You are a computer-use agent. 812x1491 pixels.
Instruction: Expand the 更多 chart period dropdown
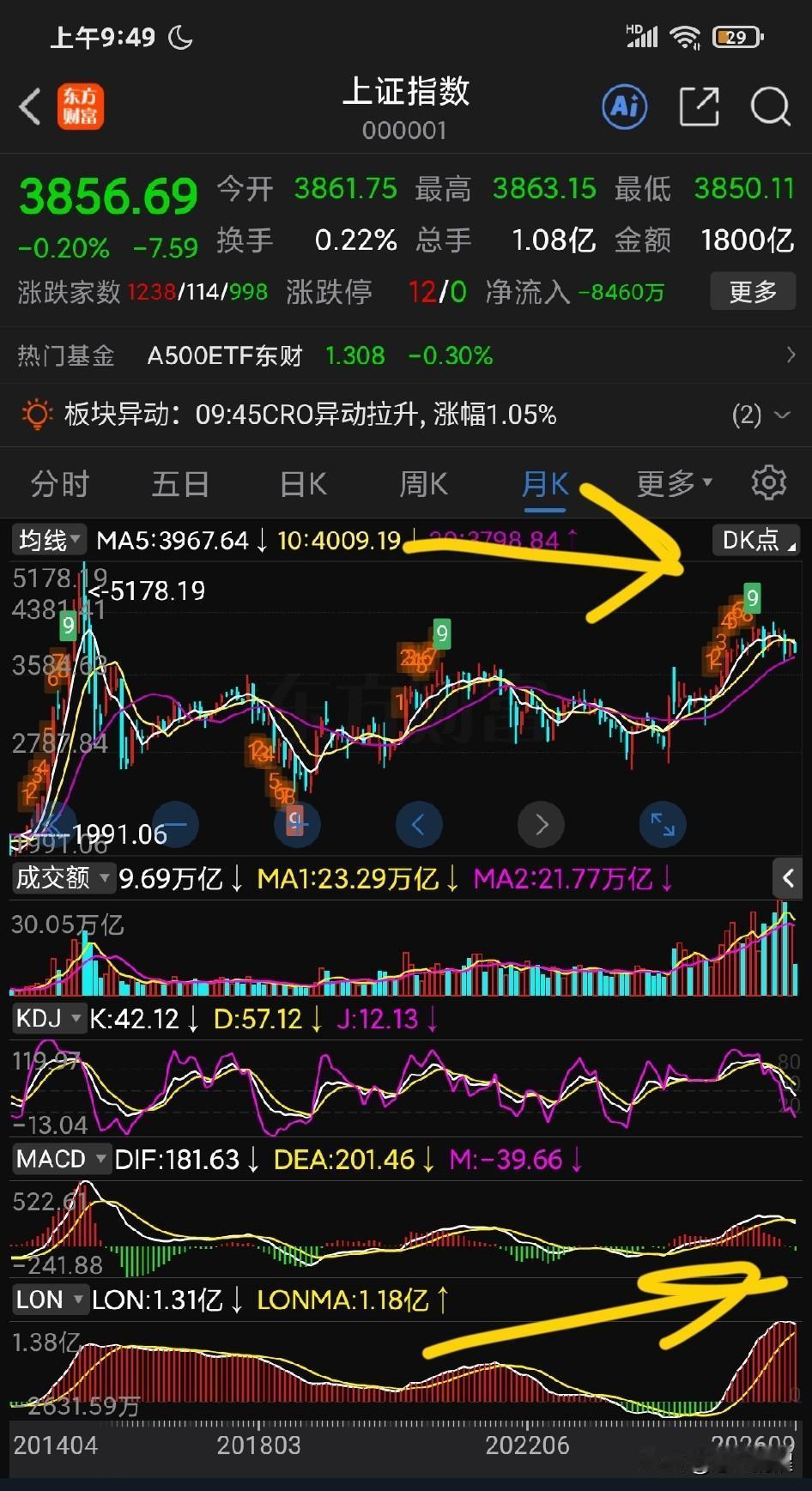[x=675, y=483]
